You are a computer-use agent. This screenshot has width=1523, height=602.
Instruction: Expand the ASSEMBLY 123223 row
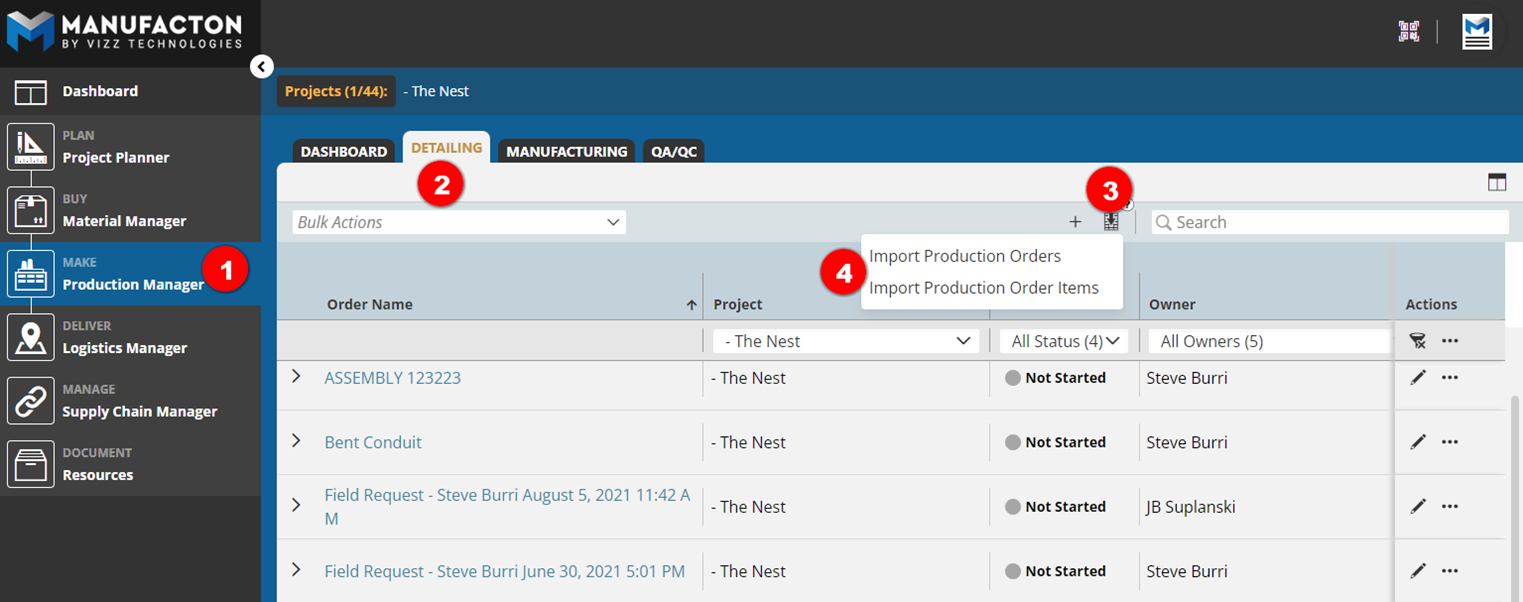coord(296,377)
